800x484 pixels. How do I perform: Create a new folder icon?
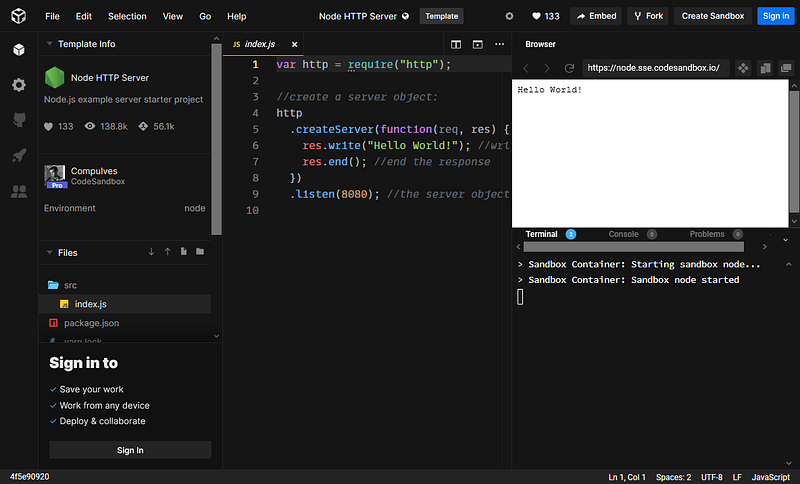coord(200,251)
